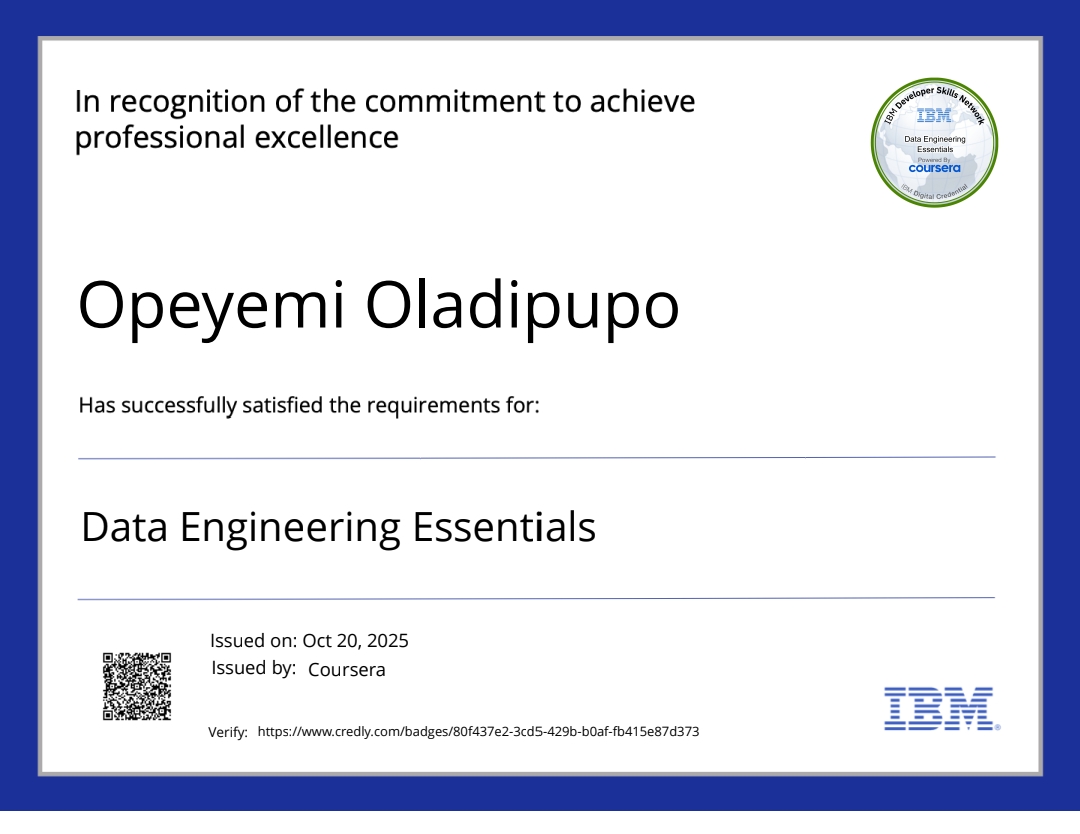1080x834 pixels.
Task: Select the Issued on: Oct 20, 2025 date
Action: click(310, 640)
